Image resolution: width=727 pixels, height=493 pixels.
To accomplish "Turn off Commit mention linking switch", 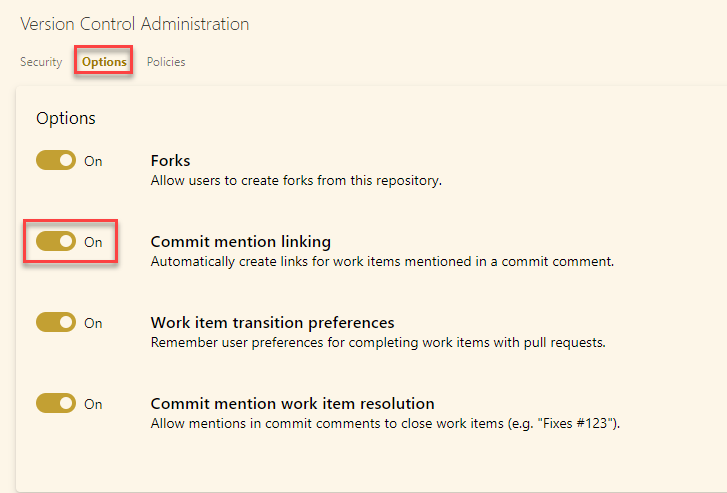I will [x=56, y=241].
